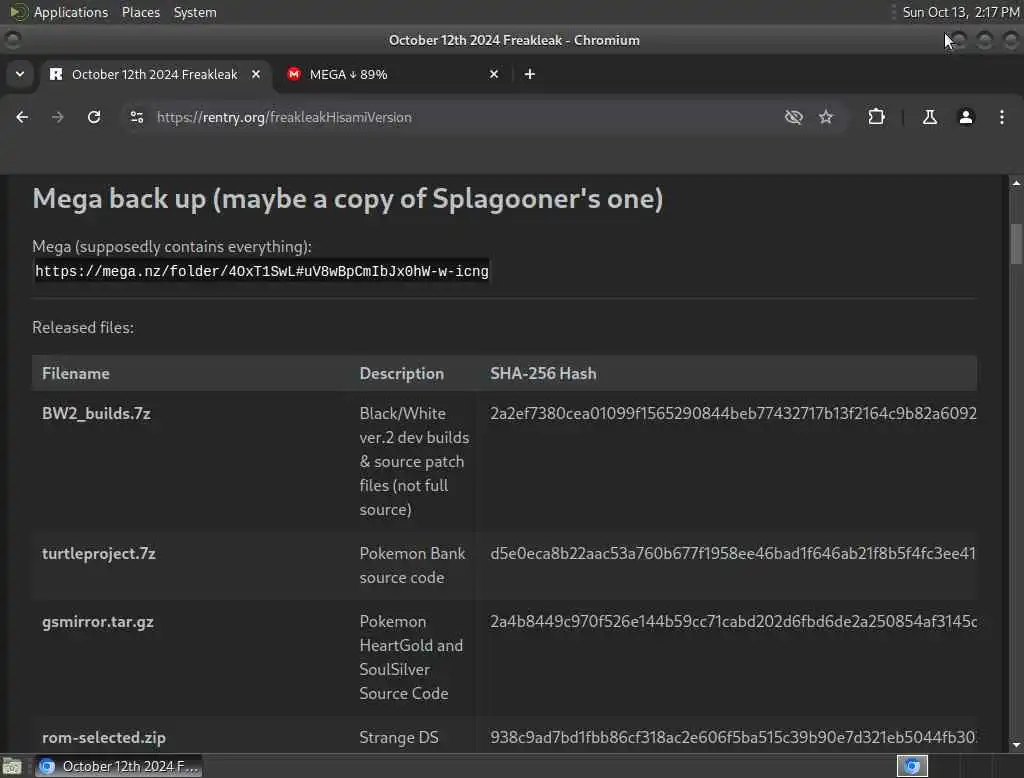Open site information settings icon
The height and width of the screenshot is (778, 1024).
tap(136, 117)
